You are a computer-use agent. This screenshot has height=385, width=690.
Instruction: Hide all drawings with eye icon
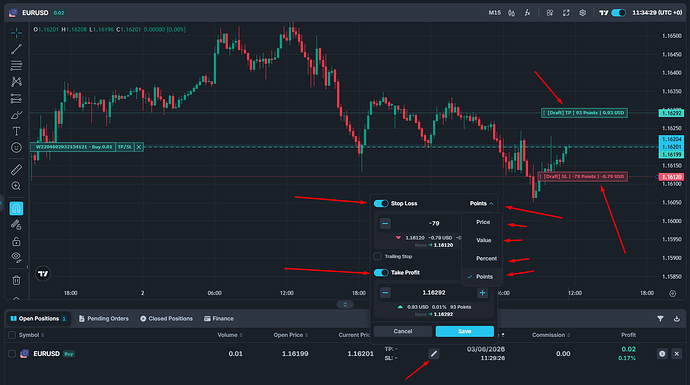[16, 257]
